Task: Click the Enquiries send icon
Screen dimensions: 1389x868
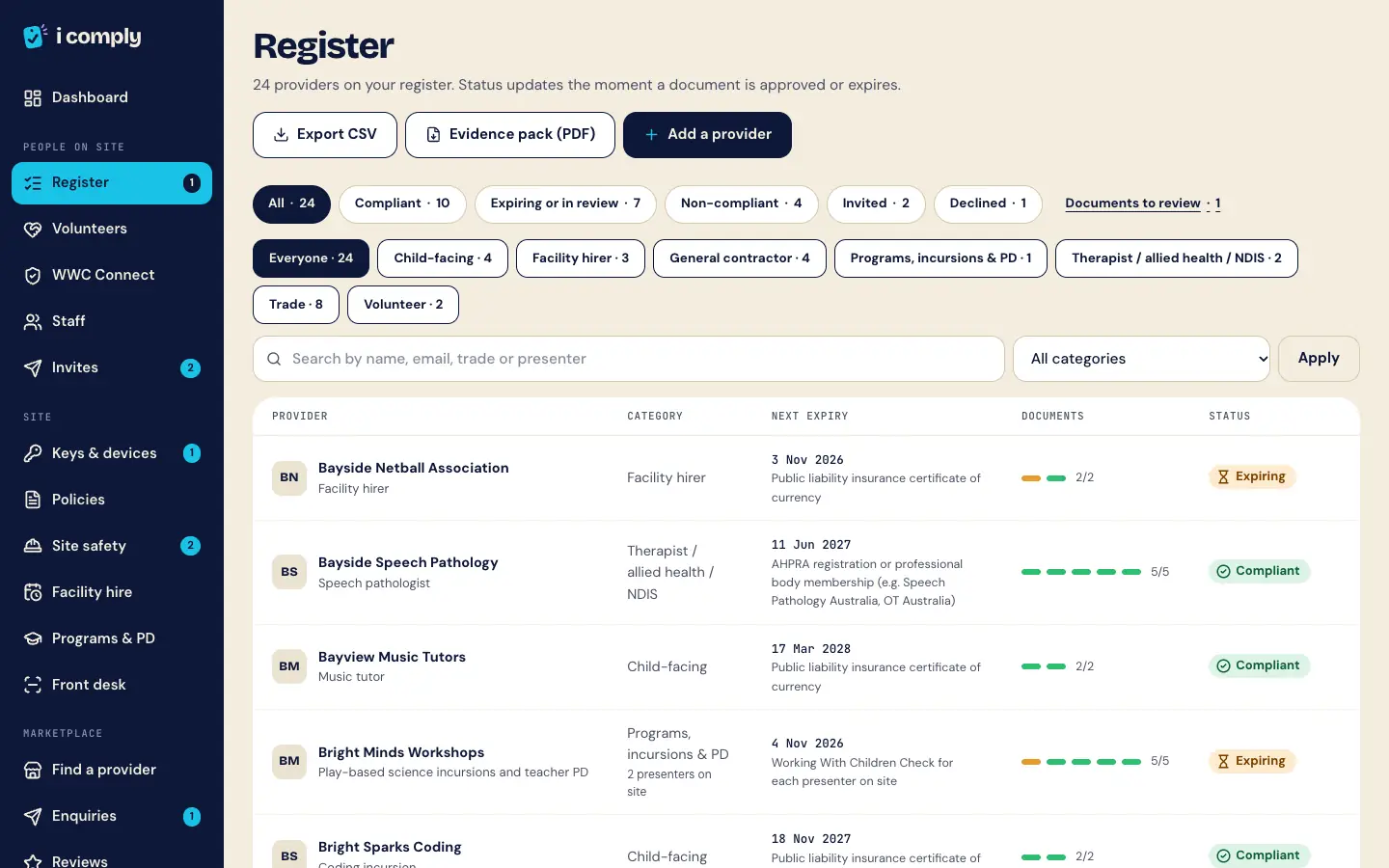Action: (x=33, y=816)
